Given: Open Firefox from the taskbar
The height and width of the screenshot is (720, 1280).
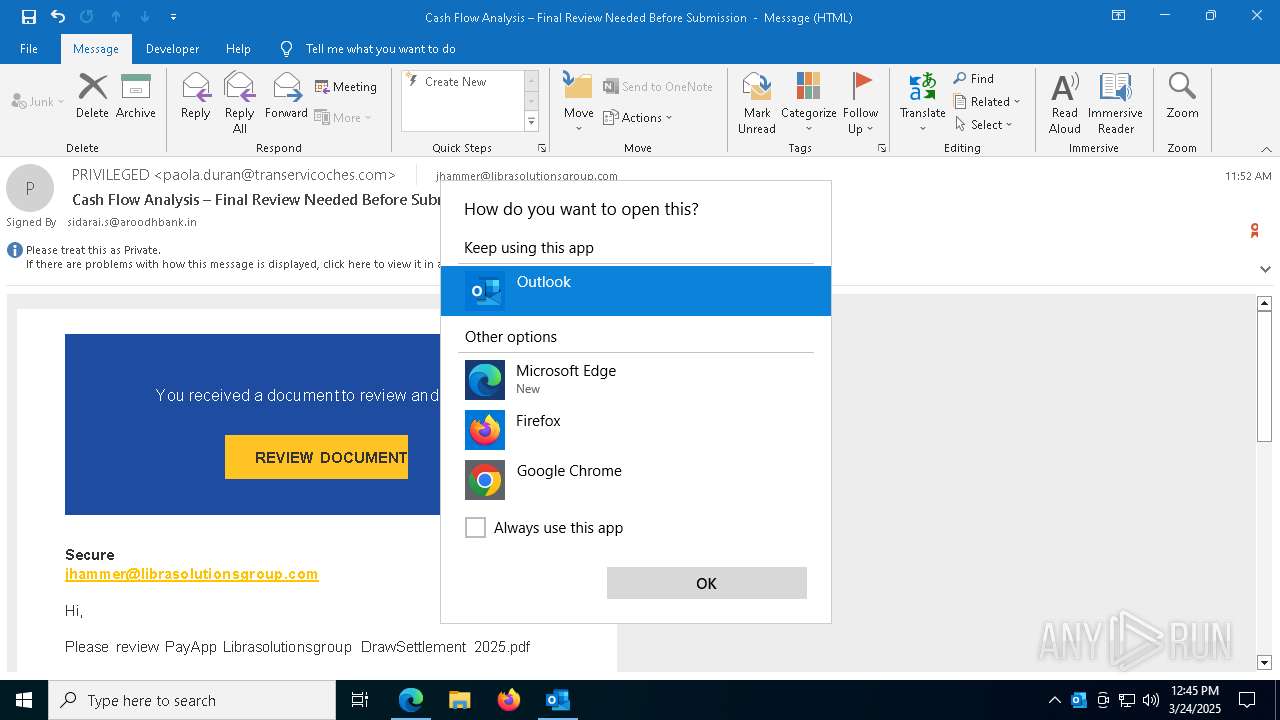Looking at the screenshot, I should [508, 700].
